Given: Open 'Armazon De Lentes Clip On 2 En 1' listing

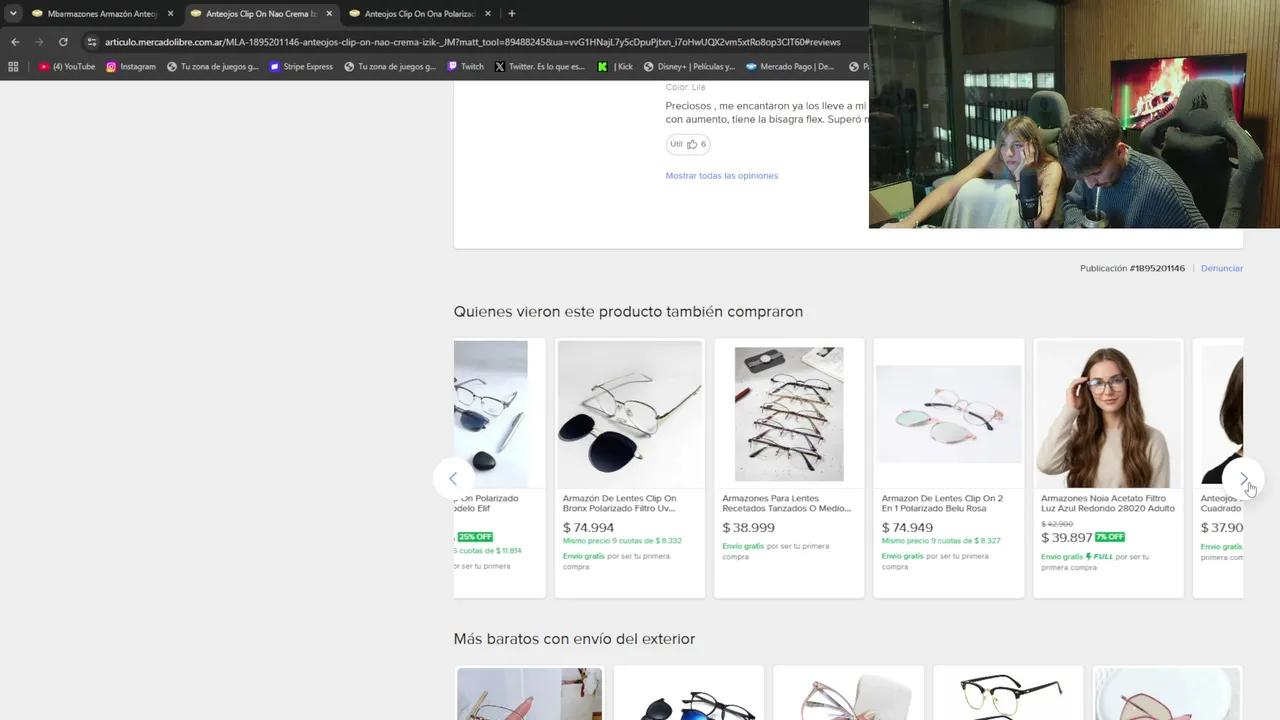Looking at the screenshot, I should [942, 503].
